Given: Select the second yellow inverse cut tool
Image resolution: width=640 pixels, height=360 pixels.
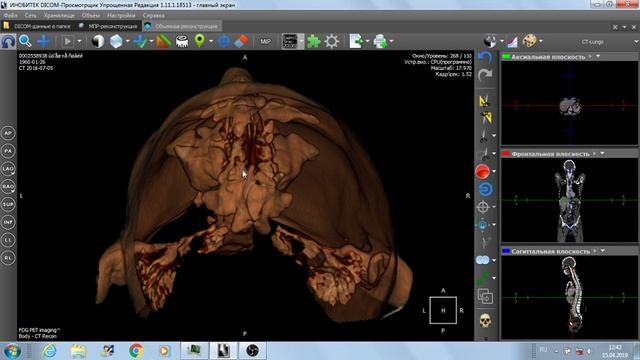Looking at the screenshot, I should point(486,118).
